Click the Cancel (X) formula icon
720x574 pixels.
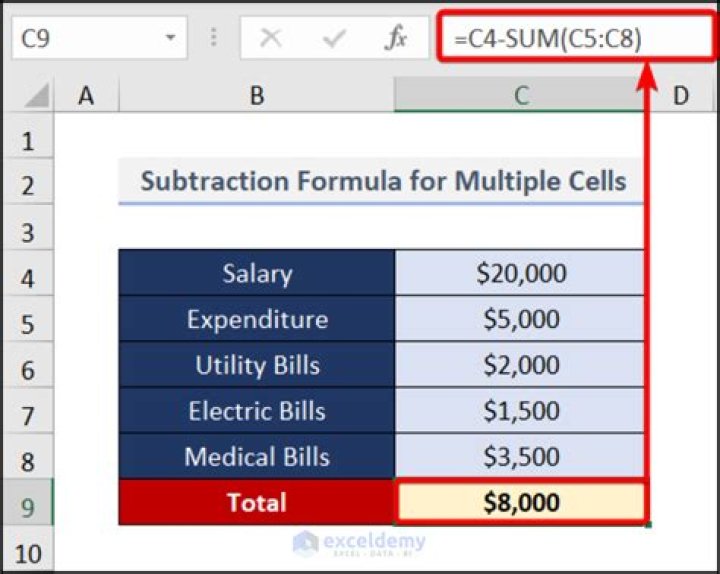coord(270,38)
